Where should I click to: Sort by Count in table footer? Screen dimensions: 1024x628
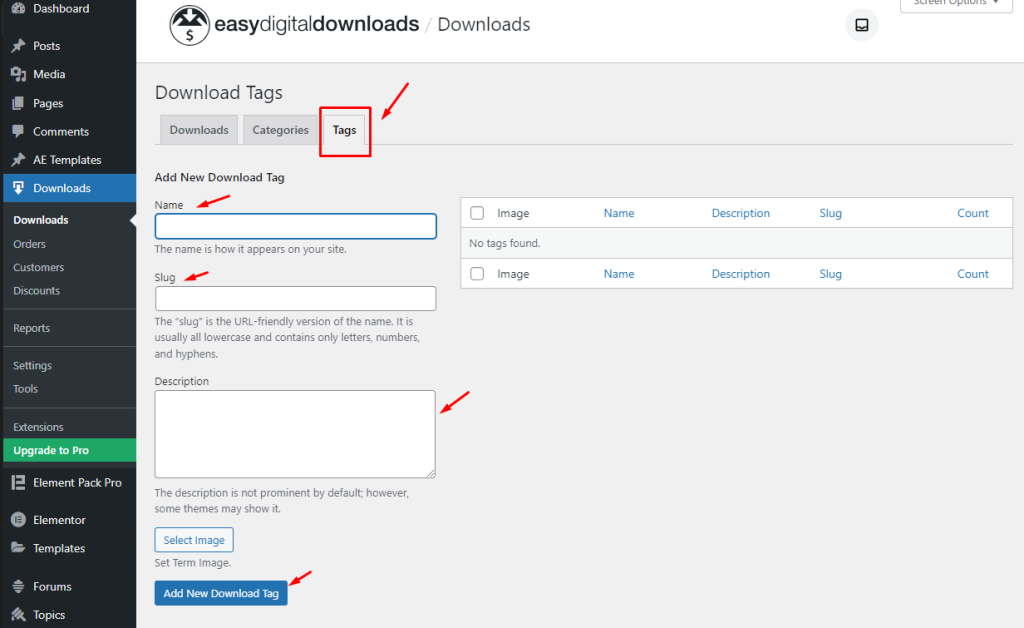click(x=973, y=274)
